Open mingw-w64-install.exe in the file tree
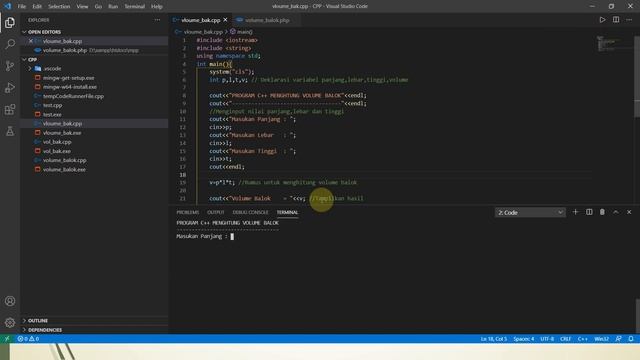The width and height of the screenshot is (640, 360). (70, 87)
